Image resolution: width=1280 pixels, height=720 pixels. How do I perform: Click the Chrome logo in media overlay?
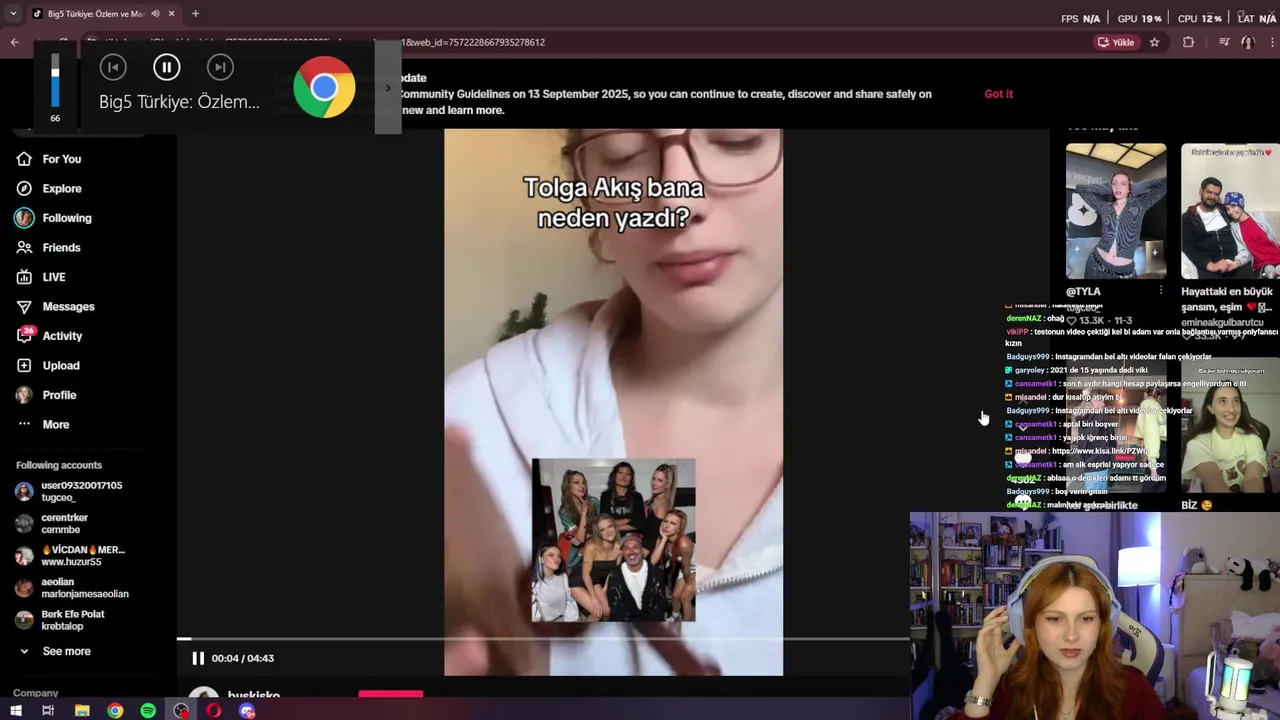point(324,88)
